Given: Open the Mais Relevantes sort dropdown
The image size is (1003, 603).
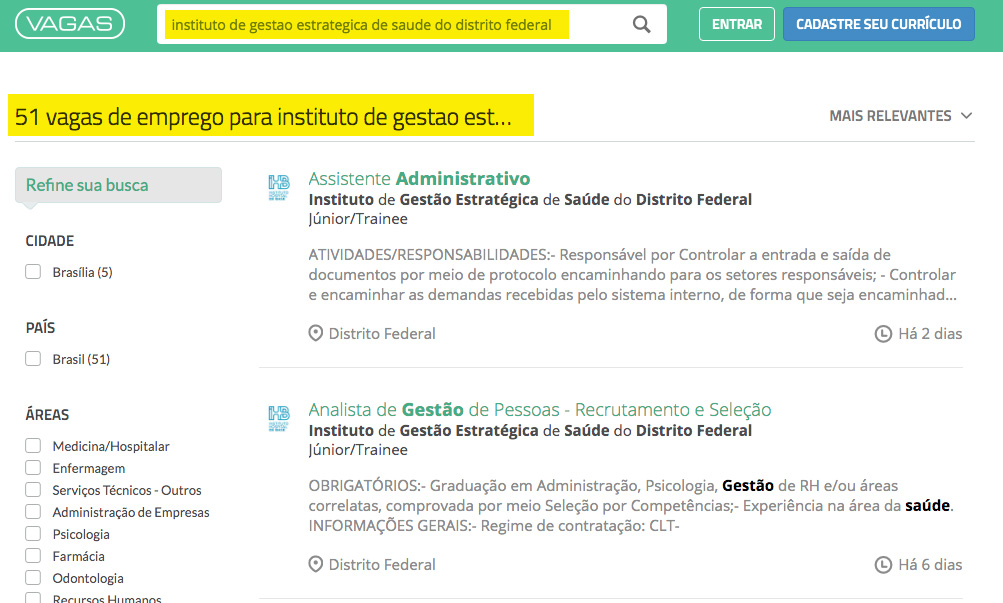Looking at the screenshot, I should (890, 116).
